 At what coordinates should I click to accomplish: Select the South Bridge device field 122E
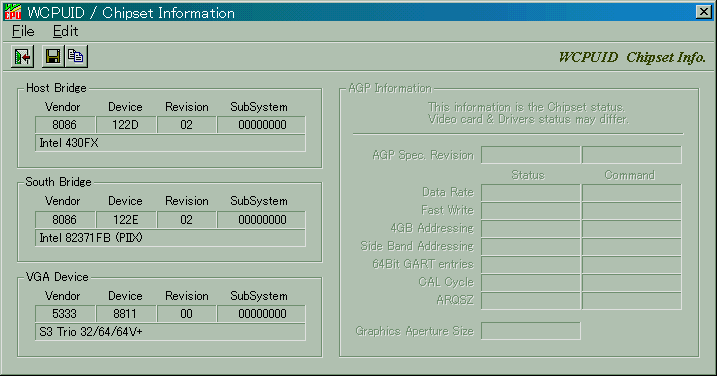[x=126, y=220]
